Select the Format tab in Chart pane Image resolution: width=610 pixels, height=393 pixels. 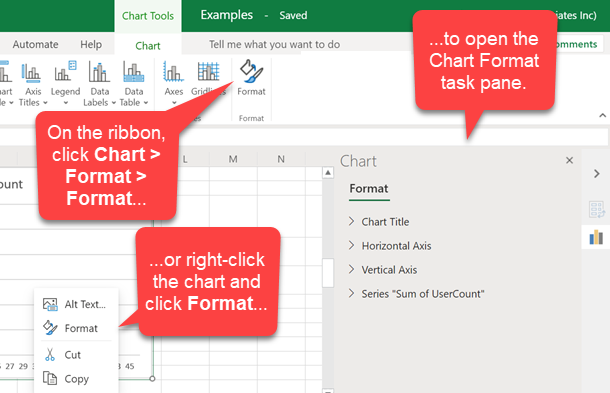[369, 189]
